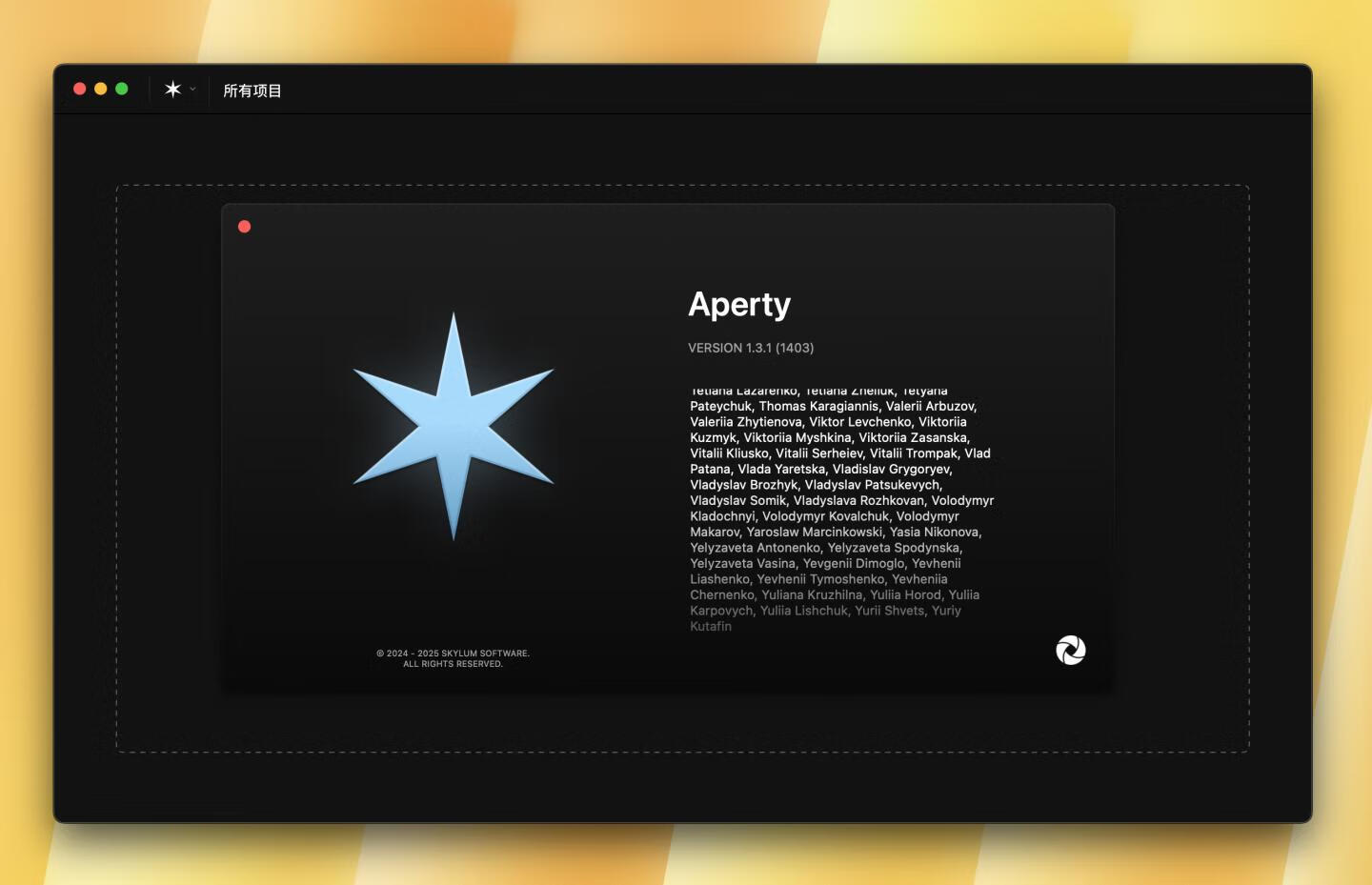
Task: Click the Skylum aperture logo icon
Action: 1070,651
